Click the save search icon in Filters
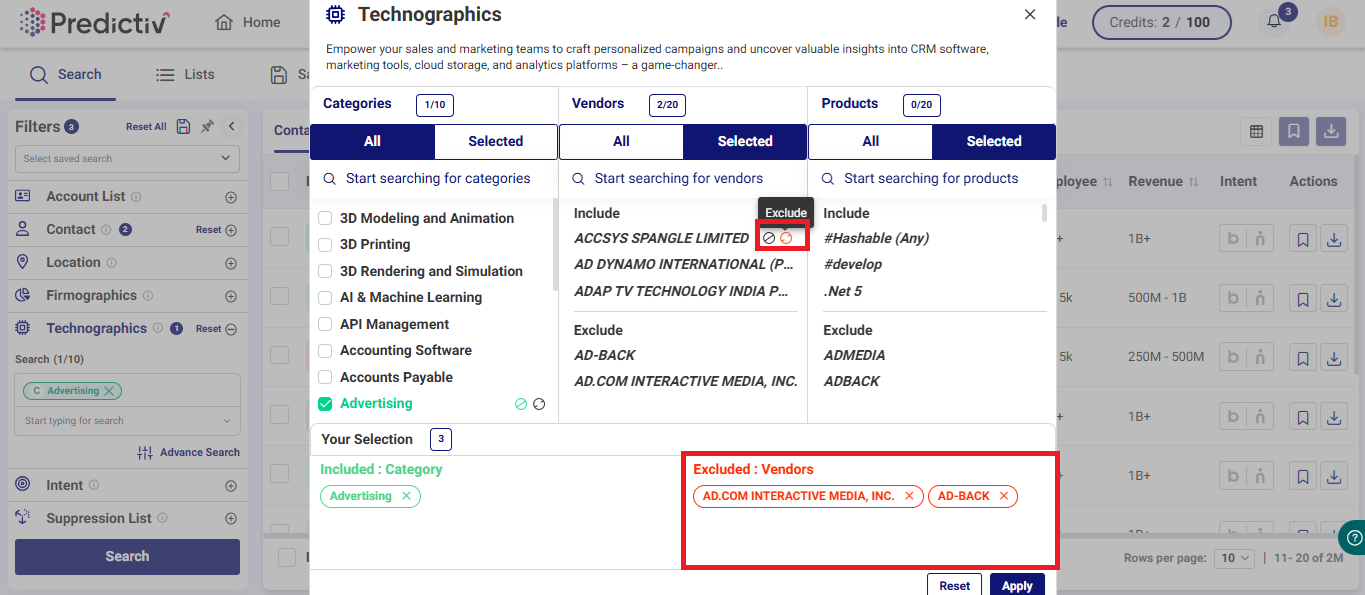 (x=183, y=126)
